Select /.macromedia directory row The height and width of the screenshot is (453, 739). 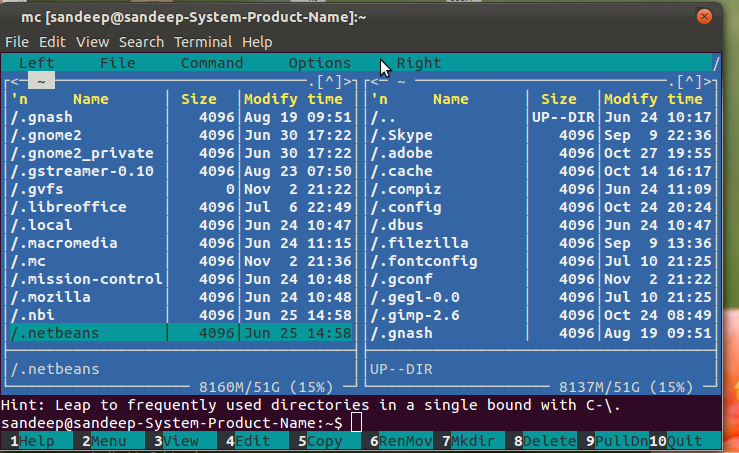(181, 243)
